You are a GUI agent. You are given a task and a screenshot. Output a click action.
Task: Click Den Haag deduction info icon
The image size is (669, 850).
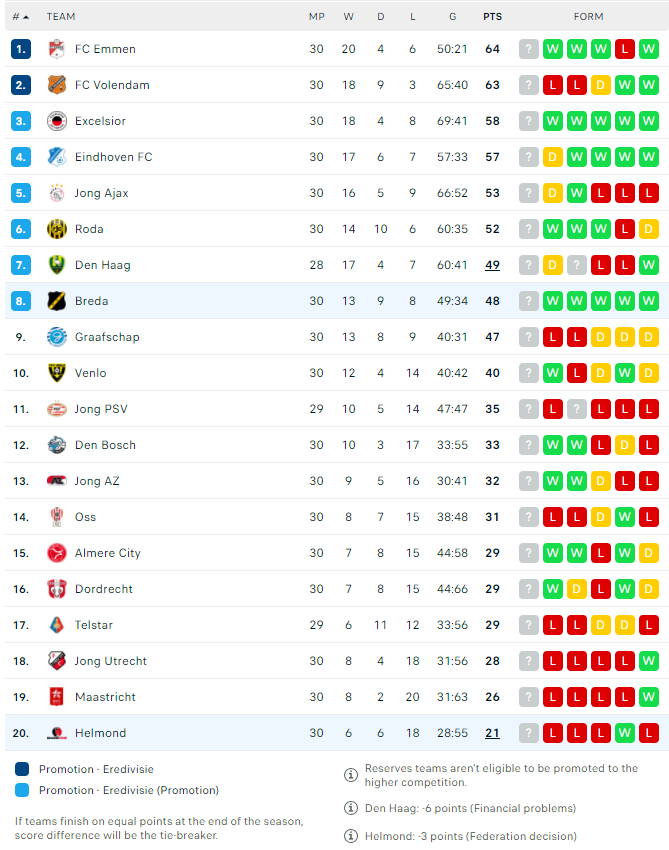pyautogui.click(x=351, y=808)
